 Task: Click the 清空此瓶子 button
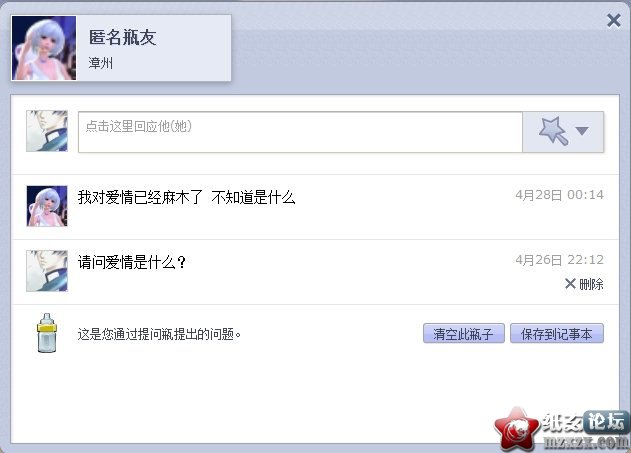(x=464, y=334)
